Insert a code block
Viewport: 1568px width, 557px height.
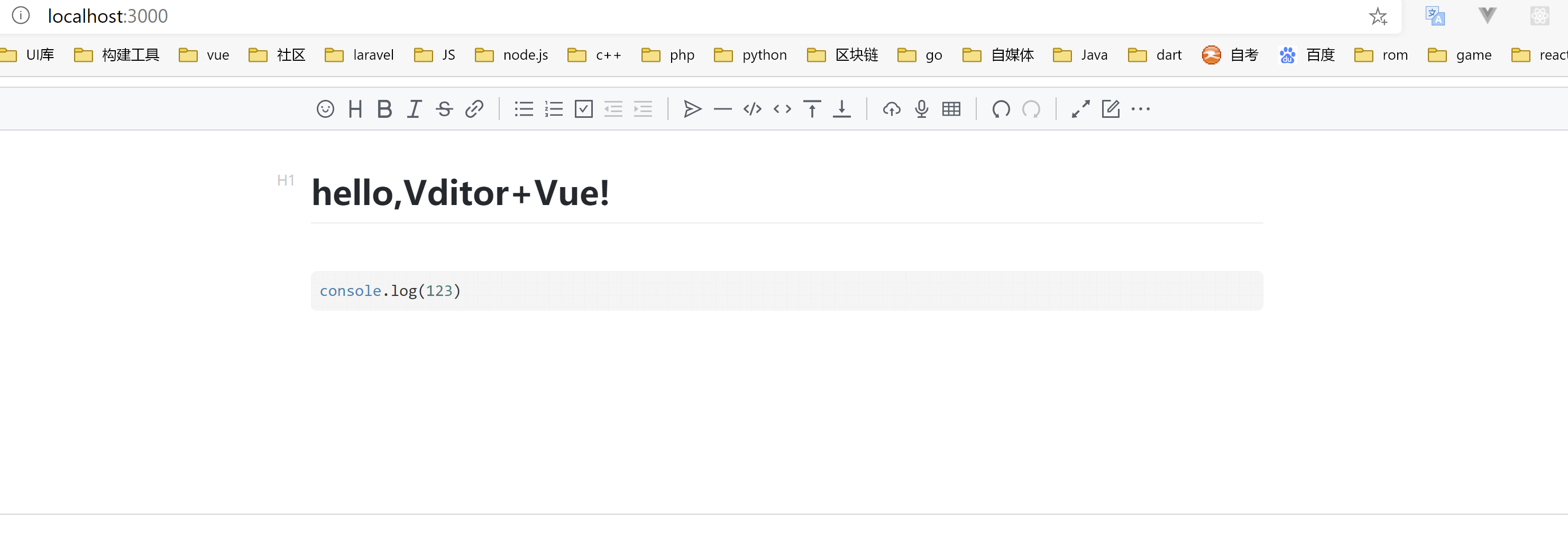coord(753,109)
